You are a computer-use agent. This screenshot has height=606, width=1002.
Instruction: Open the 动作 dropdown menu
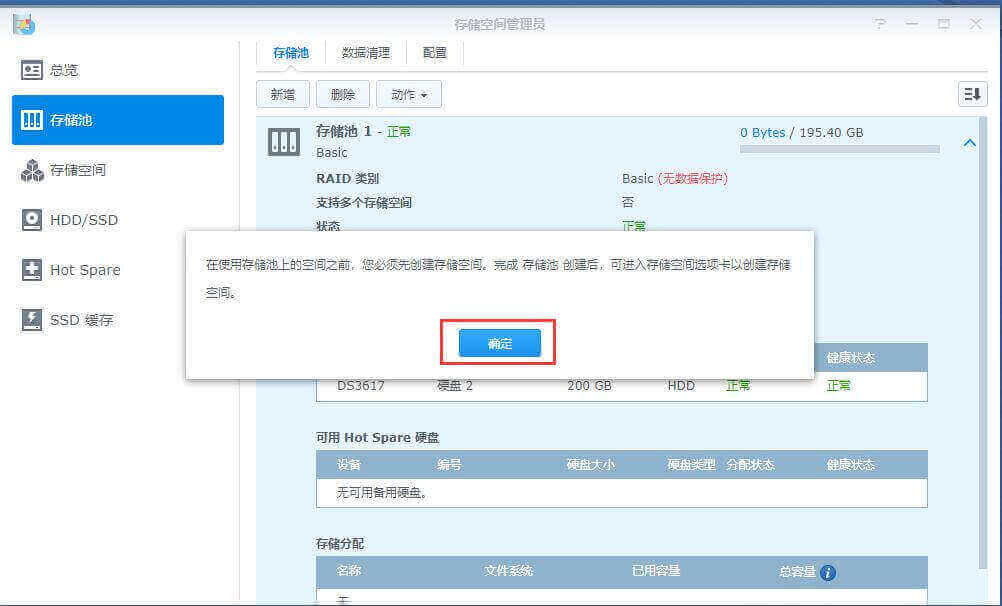(408, 95)
